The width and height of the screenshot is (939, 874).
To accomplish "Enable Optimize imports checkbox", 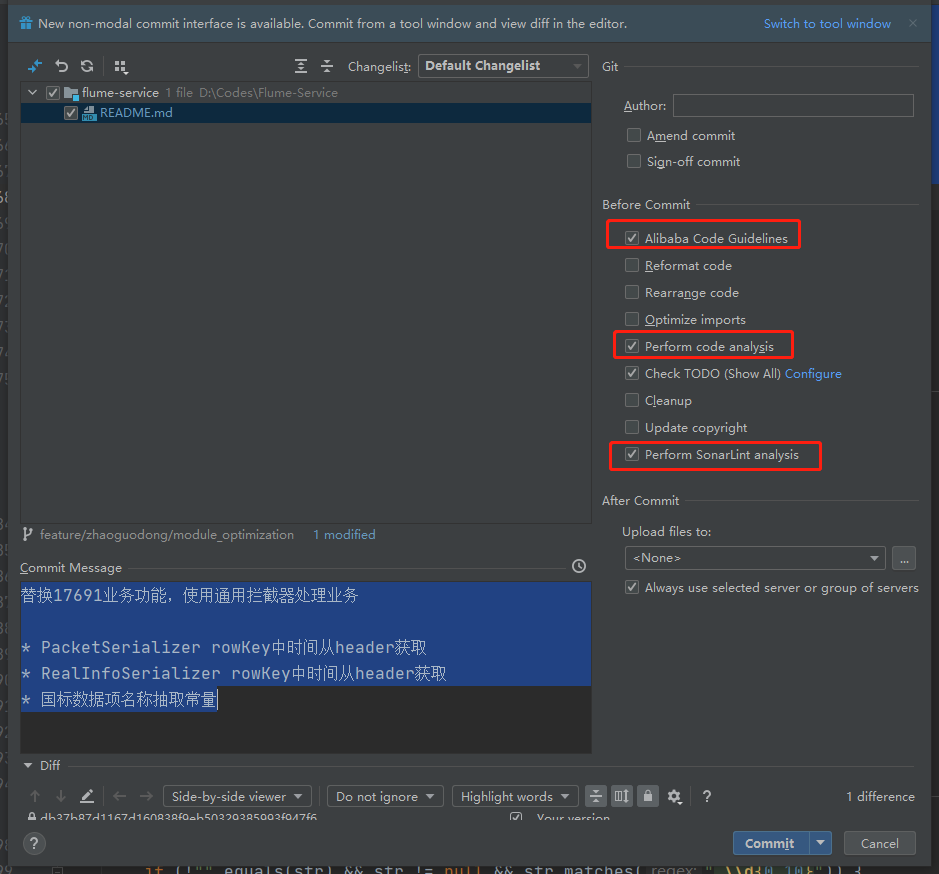I will (x=632, y=319).
